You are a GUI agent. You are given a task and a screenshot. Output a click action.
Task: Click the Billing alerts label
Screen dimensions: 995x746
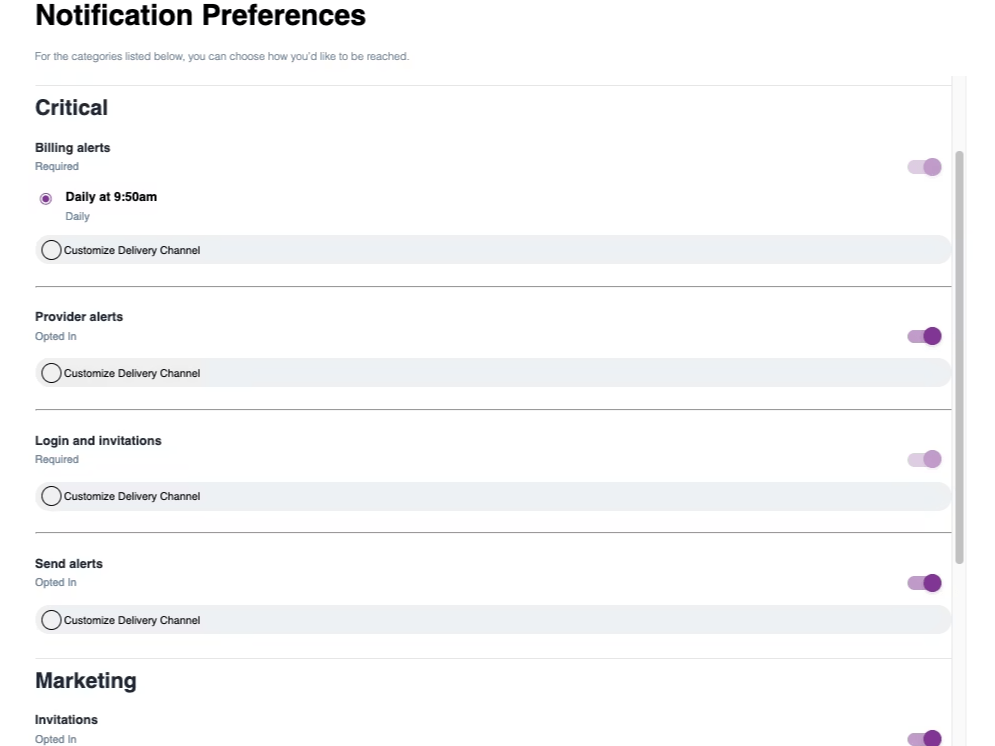pos(72,147)
